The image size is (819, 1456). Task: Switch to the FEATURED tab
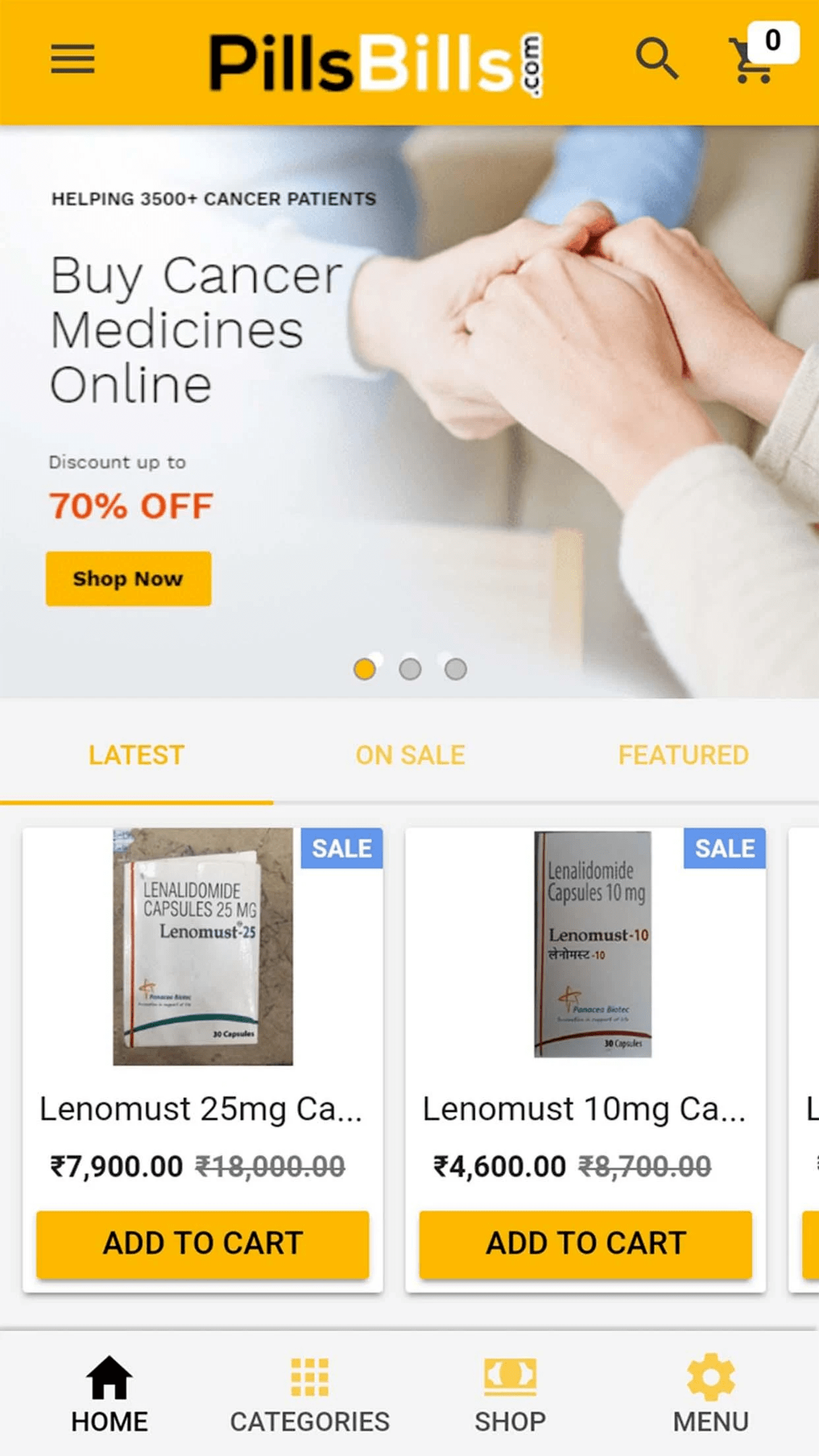(x=683, y=755)
